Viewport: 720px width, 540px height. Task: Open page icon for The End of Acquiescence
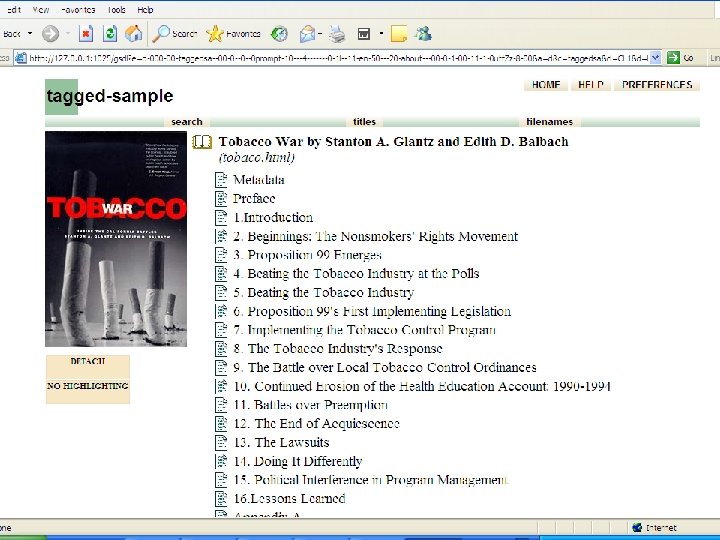click(221, 423)
